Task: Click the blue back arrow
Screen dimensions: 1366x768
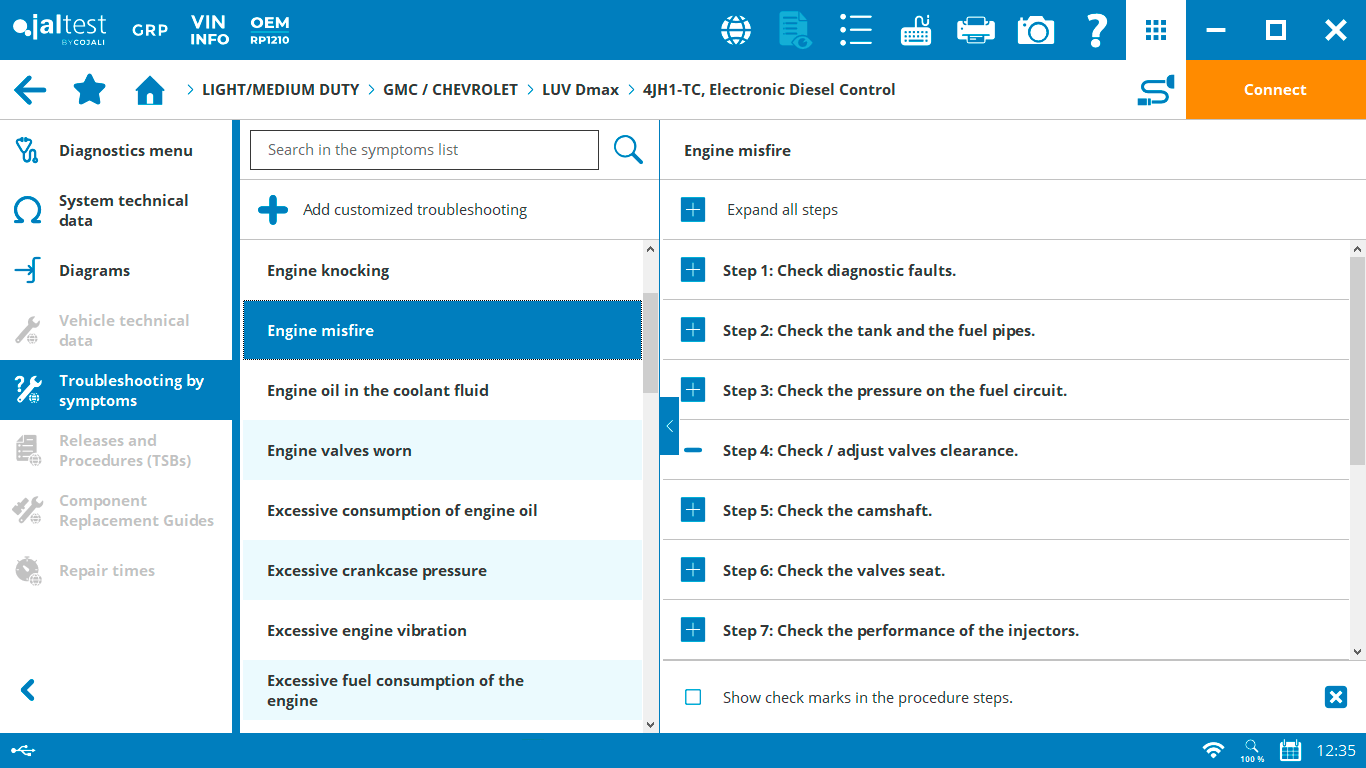Action: click(x=30, y=90)
